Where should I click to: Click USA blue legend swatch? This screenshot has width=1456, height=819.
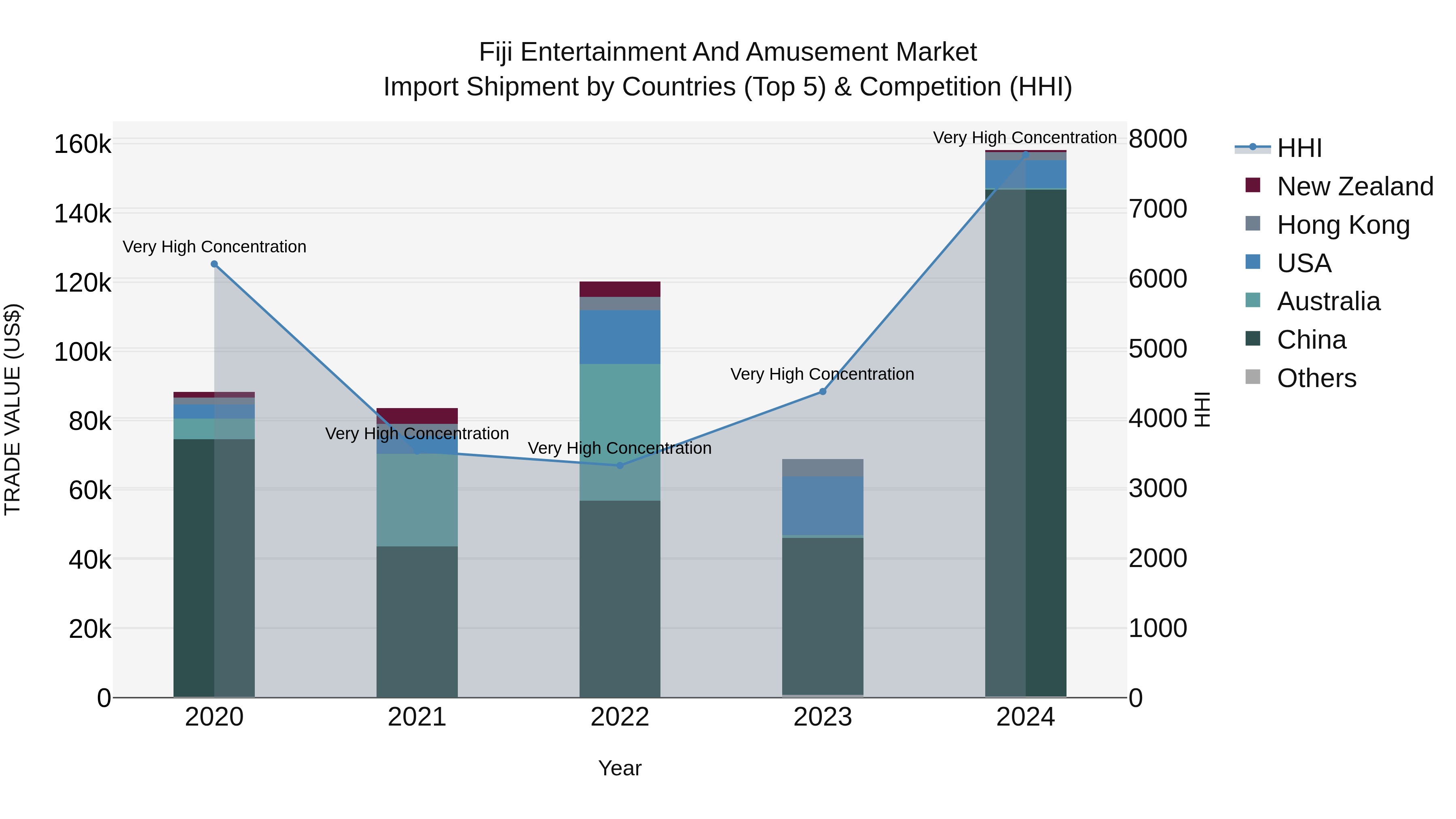1253,262
